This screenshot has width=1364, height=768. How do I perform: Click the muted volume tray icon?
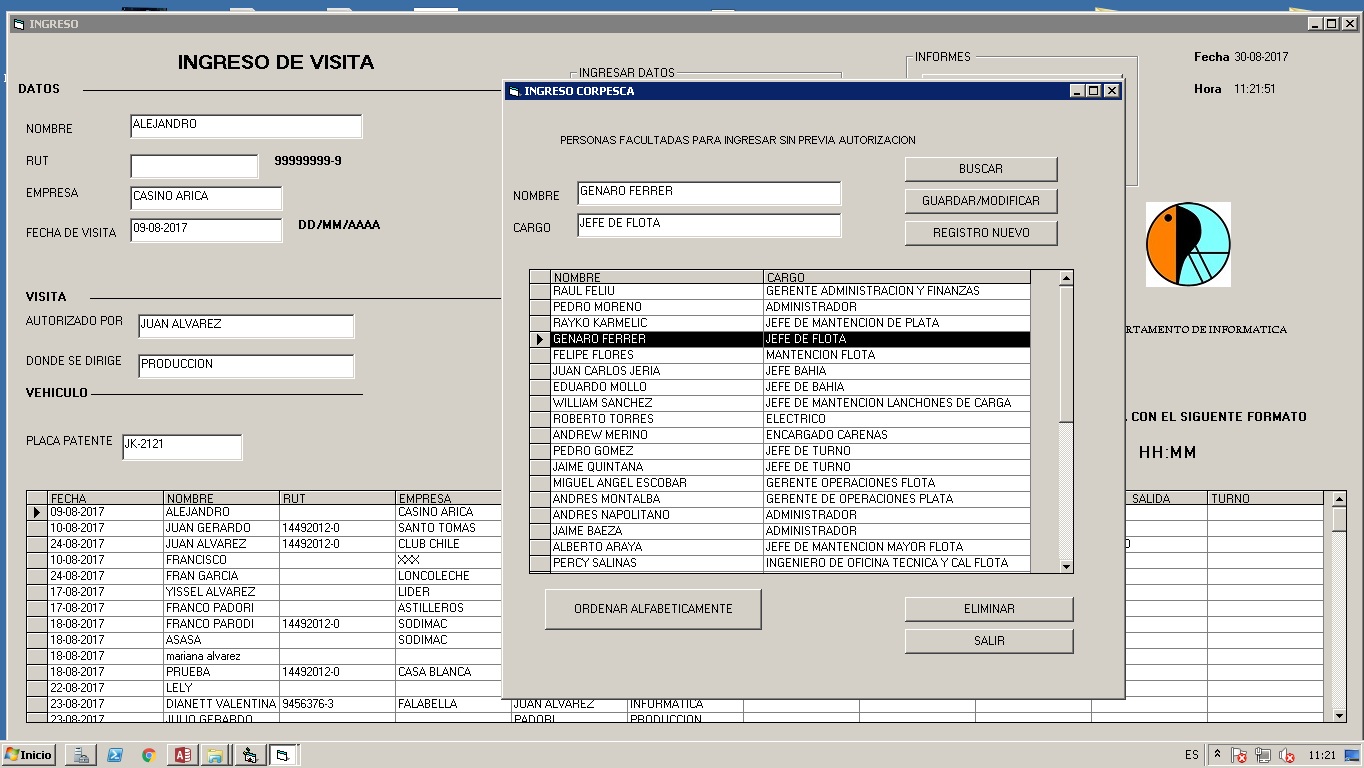(1287, 756)
